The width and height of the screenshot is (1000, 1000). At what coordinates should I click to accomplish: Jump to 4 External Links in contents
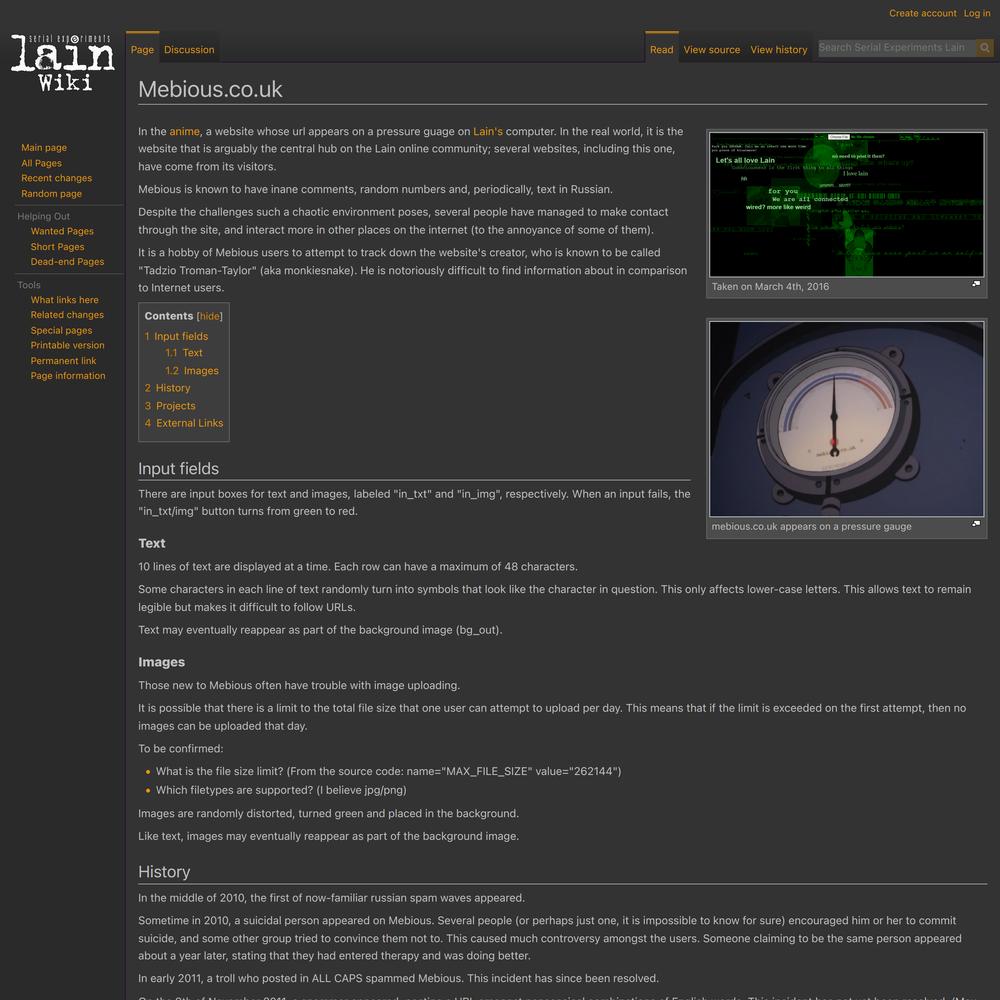pyautogui.click(x=184, y=423)
